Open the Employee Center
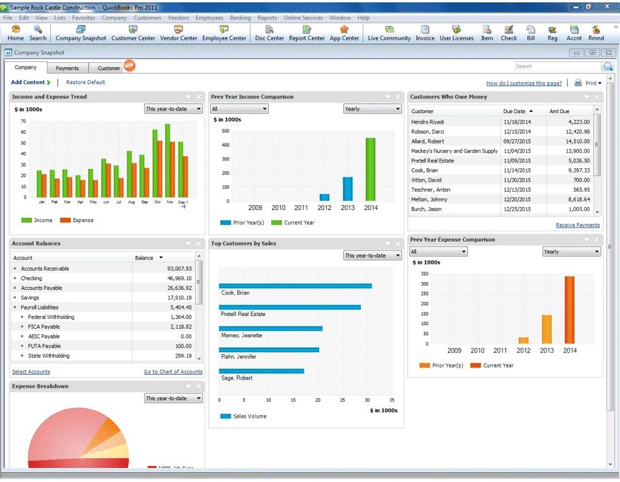The image size is (620, 482). 224,33
